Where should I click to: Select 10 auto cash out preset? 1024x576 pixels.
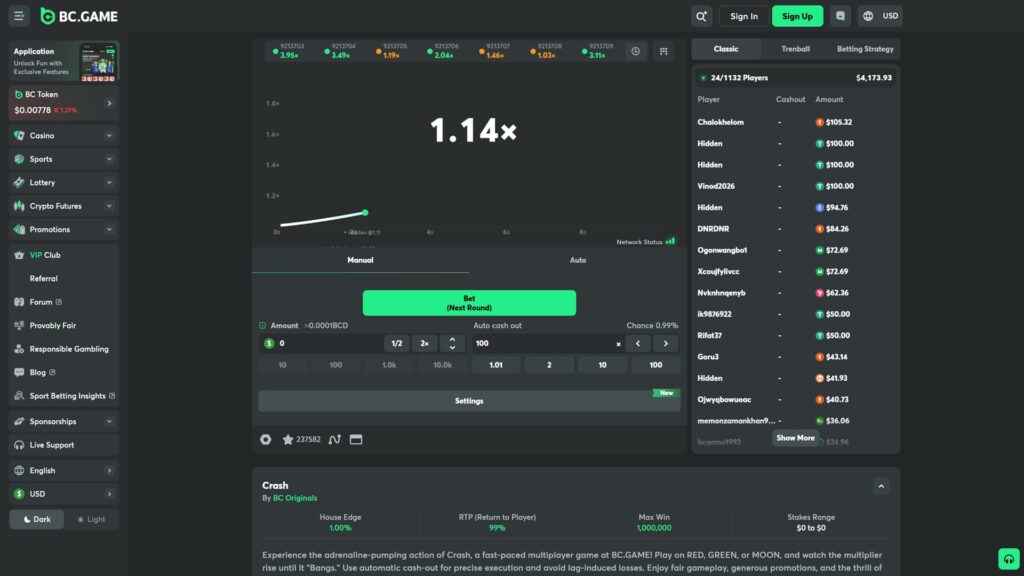pyautogui.click(x=602, y=365)
